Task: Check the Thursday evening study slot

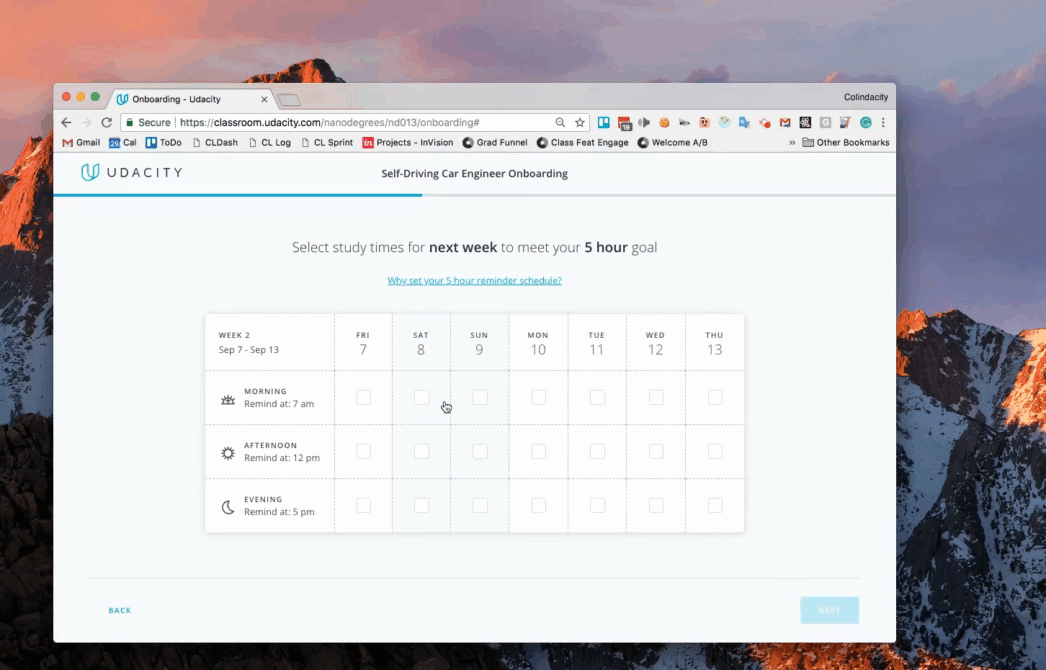Action: point(714,505)
